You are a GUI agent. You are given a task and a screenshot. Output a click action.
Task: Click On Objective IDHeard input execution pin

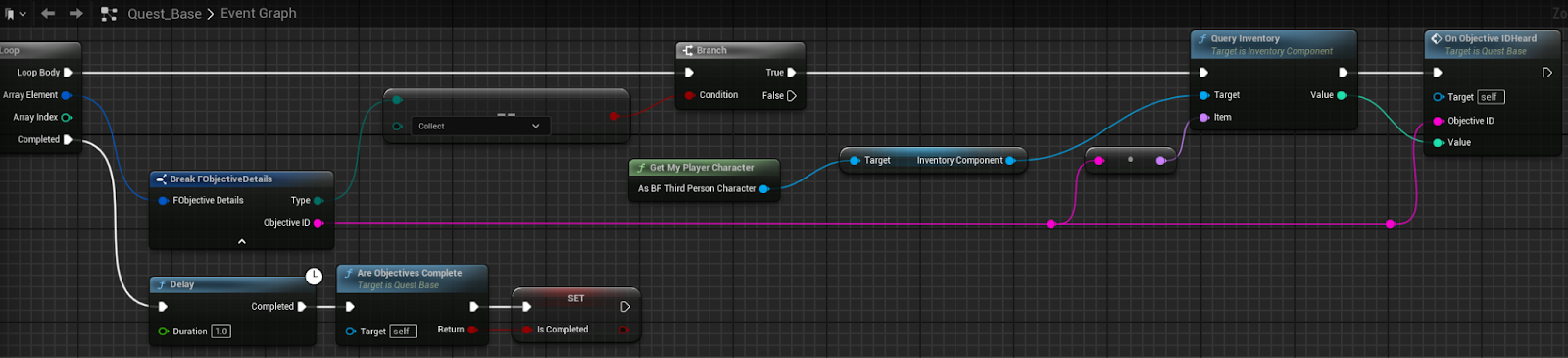point(1438,73)
